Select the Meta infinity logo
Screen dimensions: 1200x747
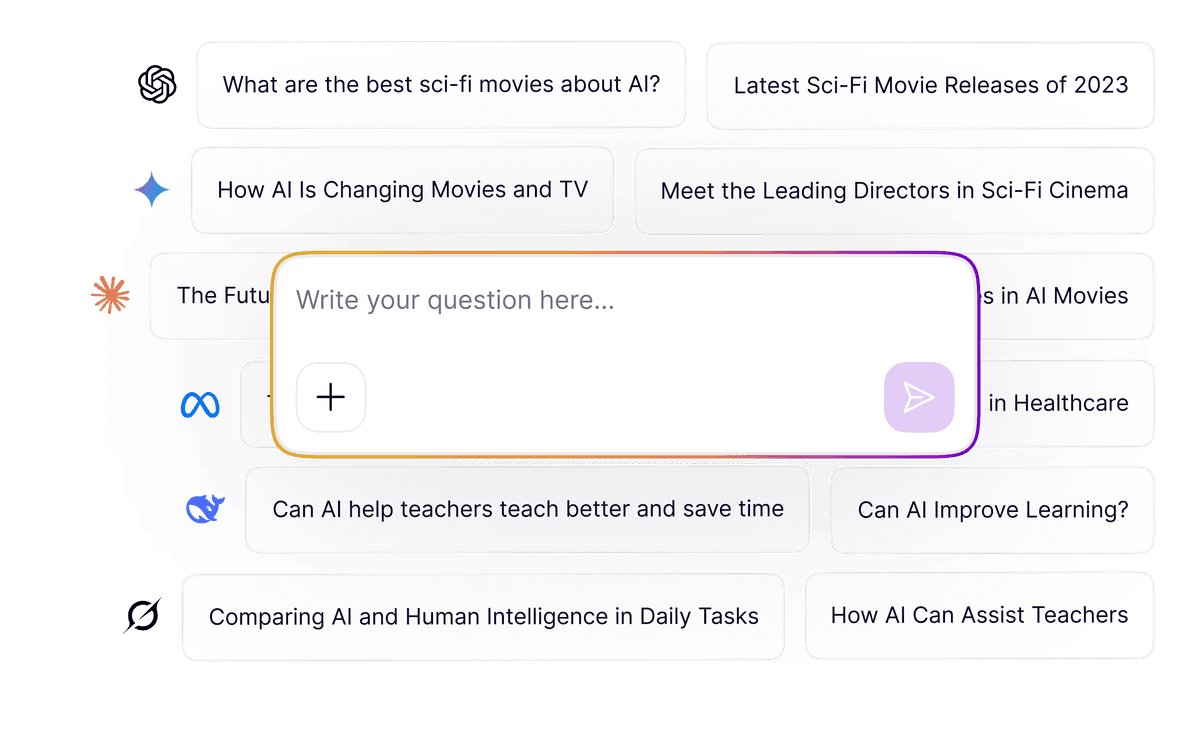click(199, 404)
